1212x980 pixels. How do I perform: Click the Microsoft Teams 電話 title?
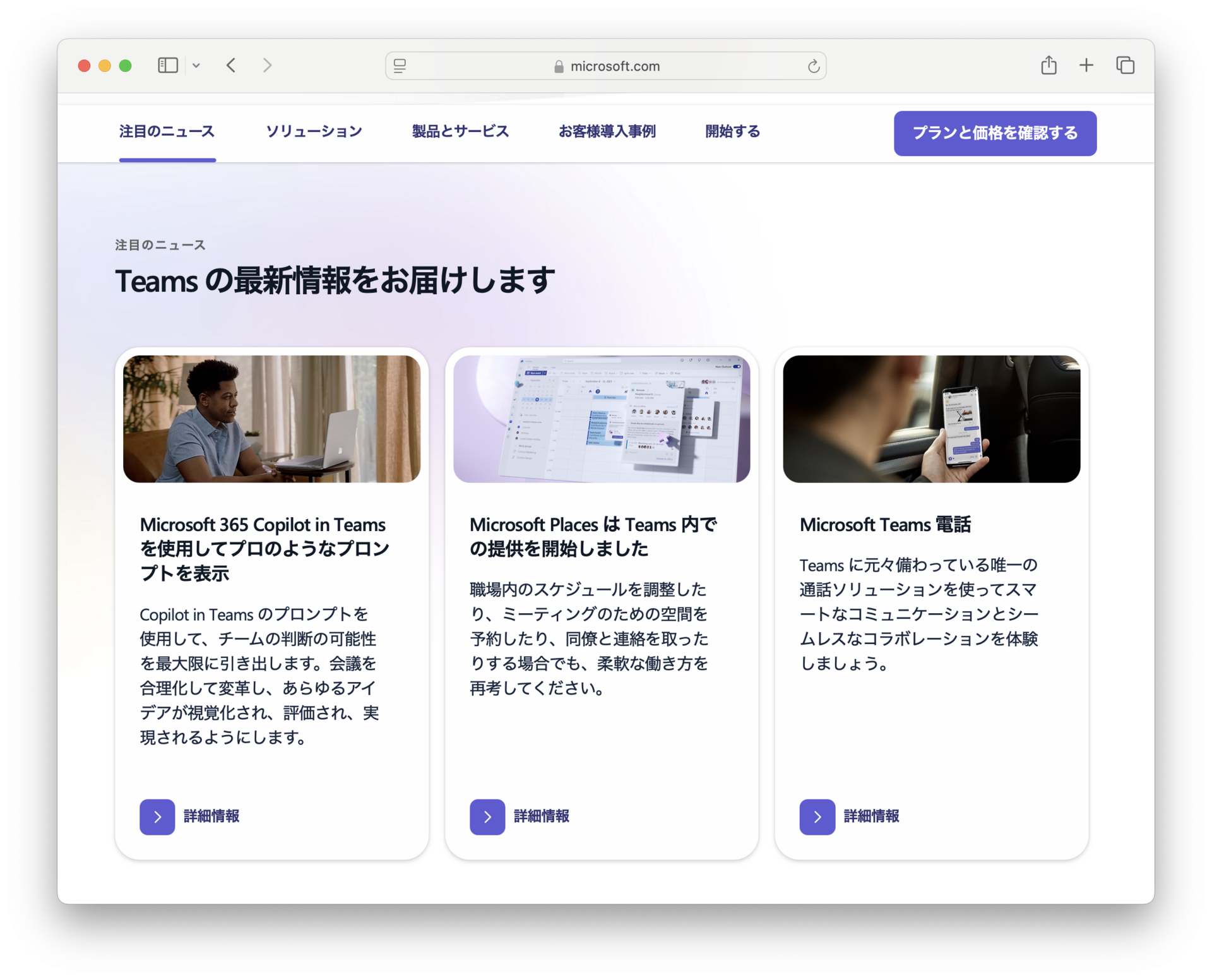pos(885,525)
